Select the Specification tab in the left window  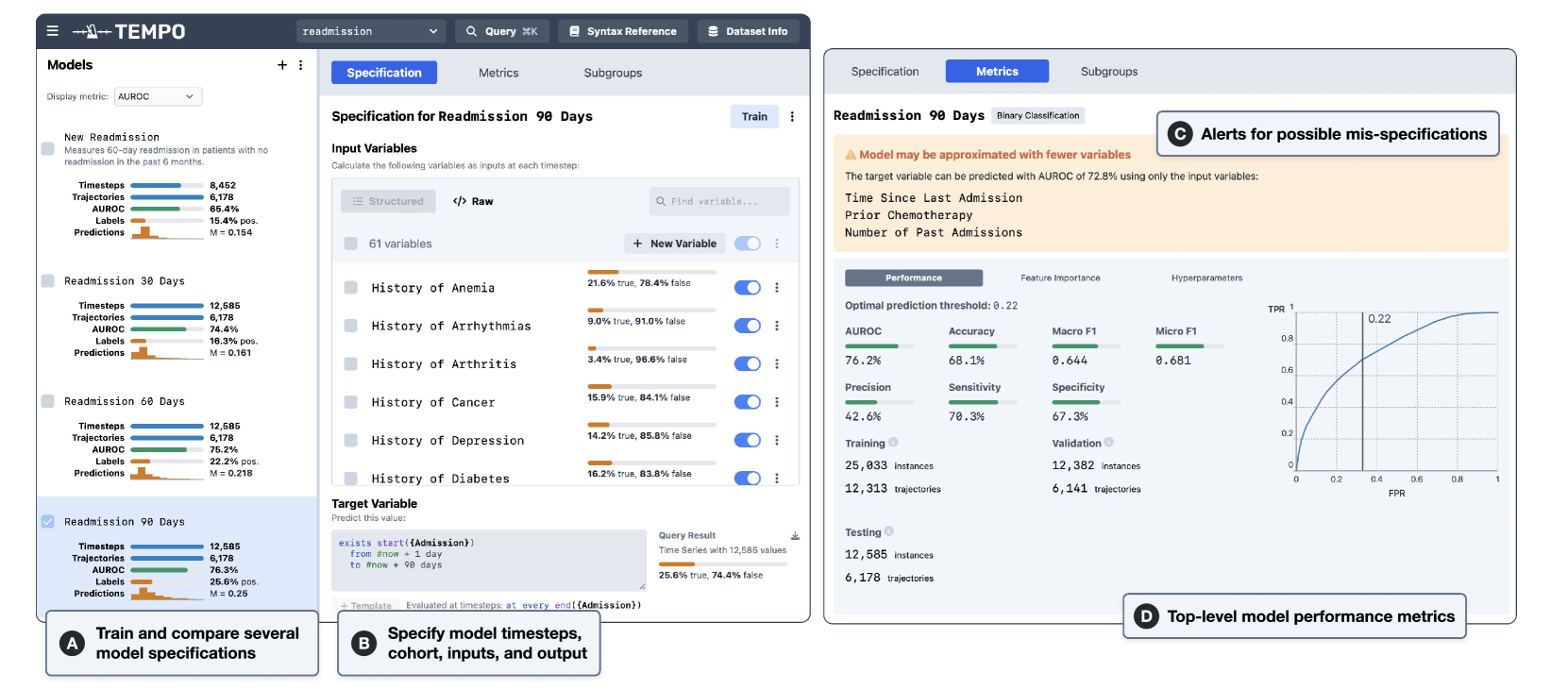pyautogui.click(x=384, y=73)
